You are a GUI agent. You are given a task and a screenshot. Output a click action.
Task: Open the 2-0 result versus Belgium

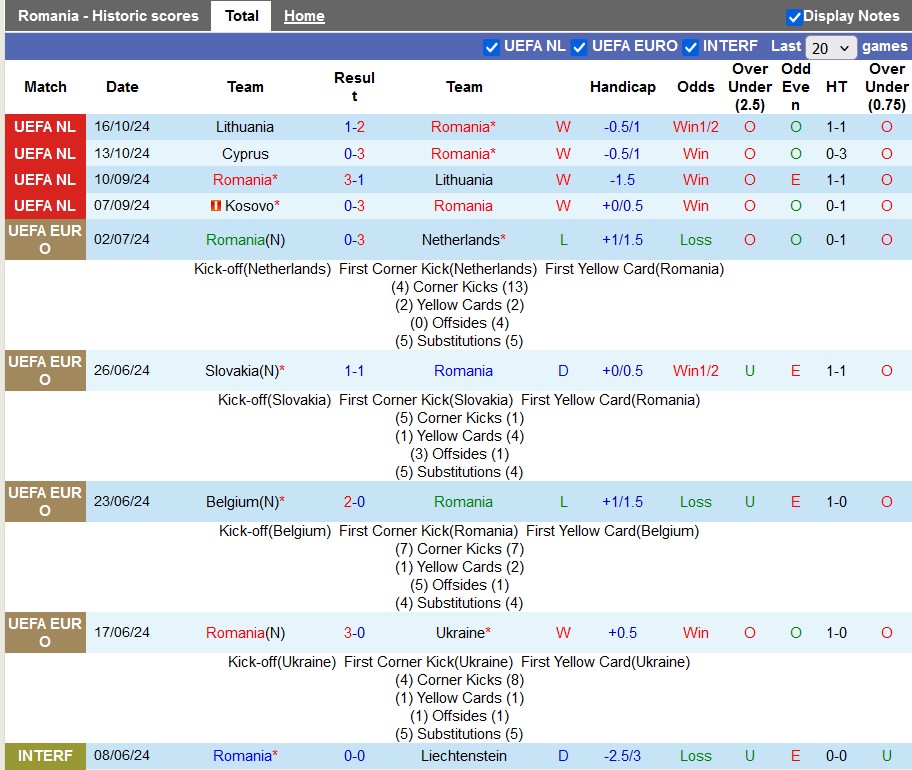tap(354, 502)
